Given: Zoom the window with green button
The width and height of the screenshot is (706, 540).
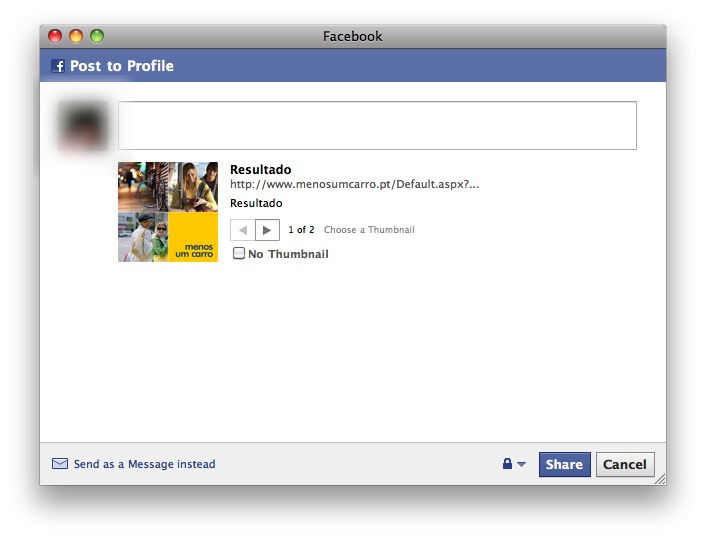Looking at the screenshot, I should (x=97, y=36).
